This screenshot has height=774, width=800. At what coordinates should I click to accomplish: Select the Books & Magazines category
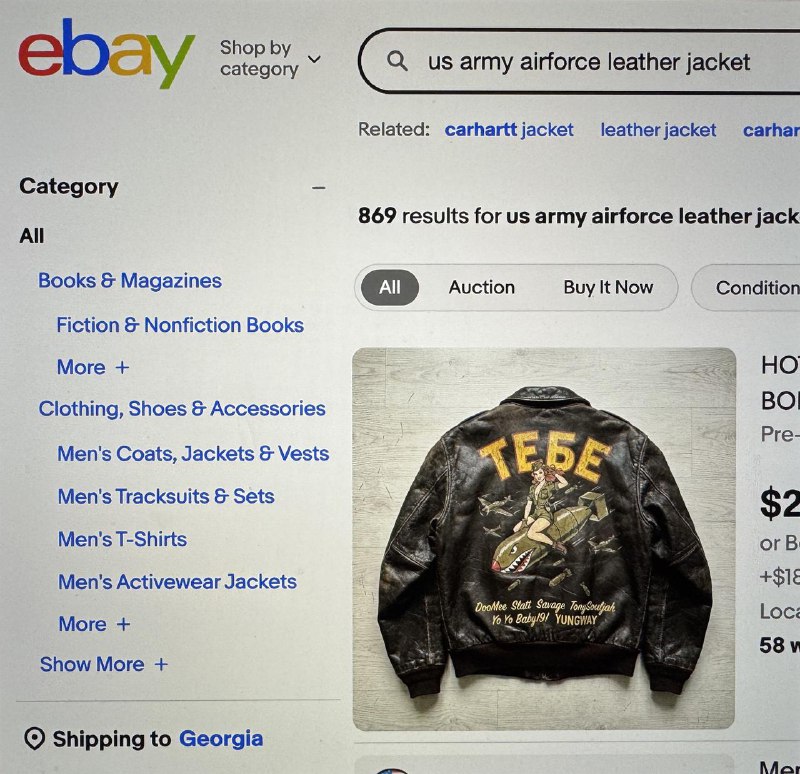(x=130, y=281)
